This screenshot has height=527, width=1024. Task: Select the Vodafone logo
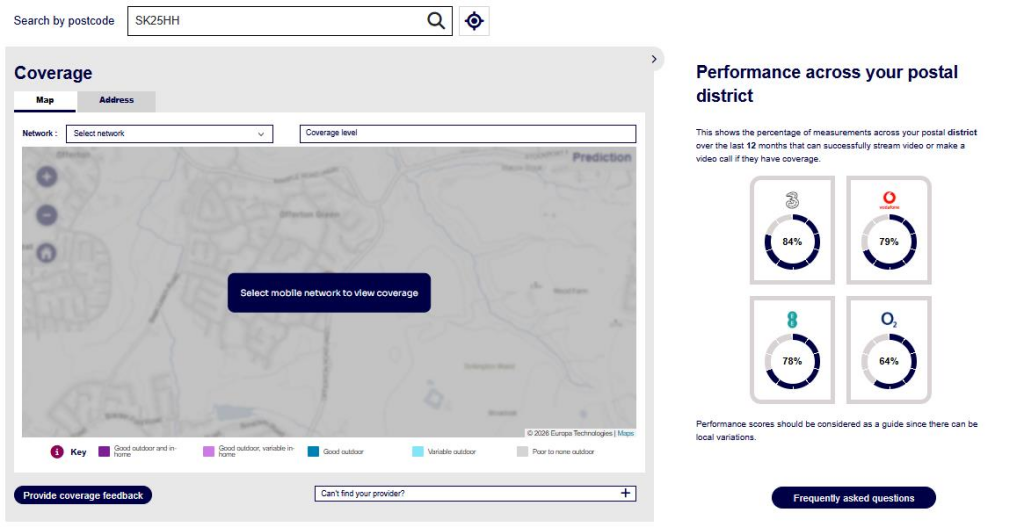[889, 200]
